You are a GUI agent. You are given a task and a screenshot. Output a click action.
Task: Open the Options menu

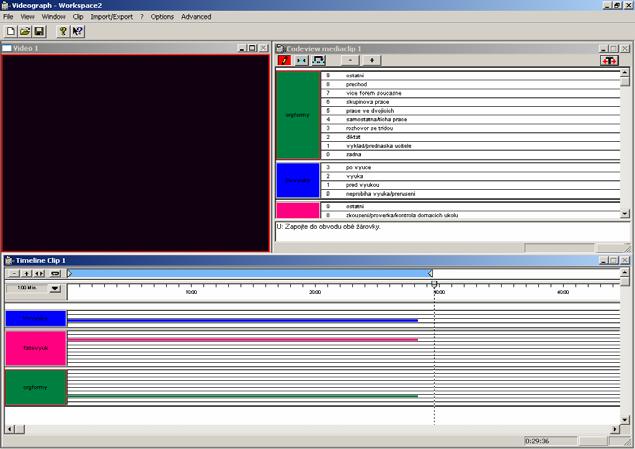point(162,17)
